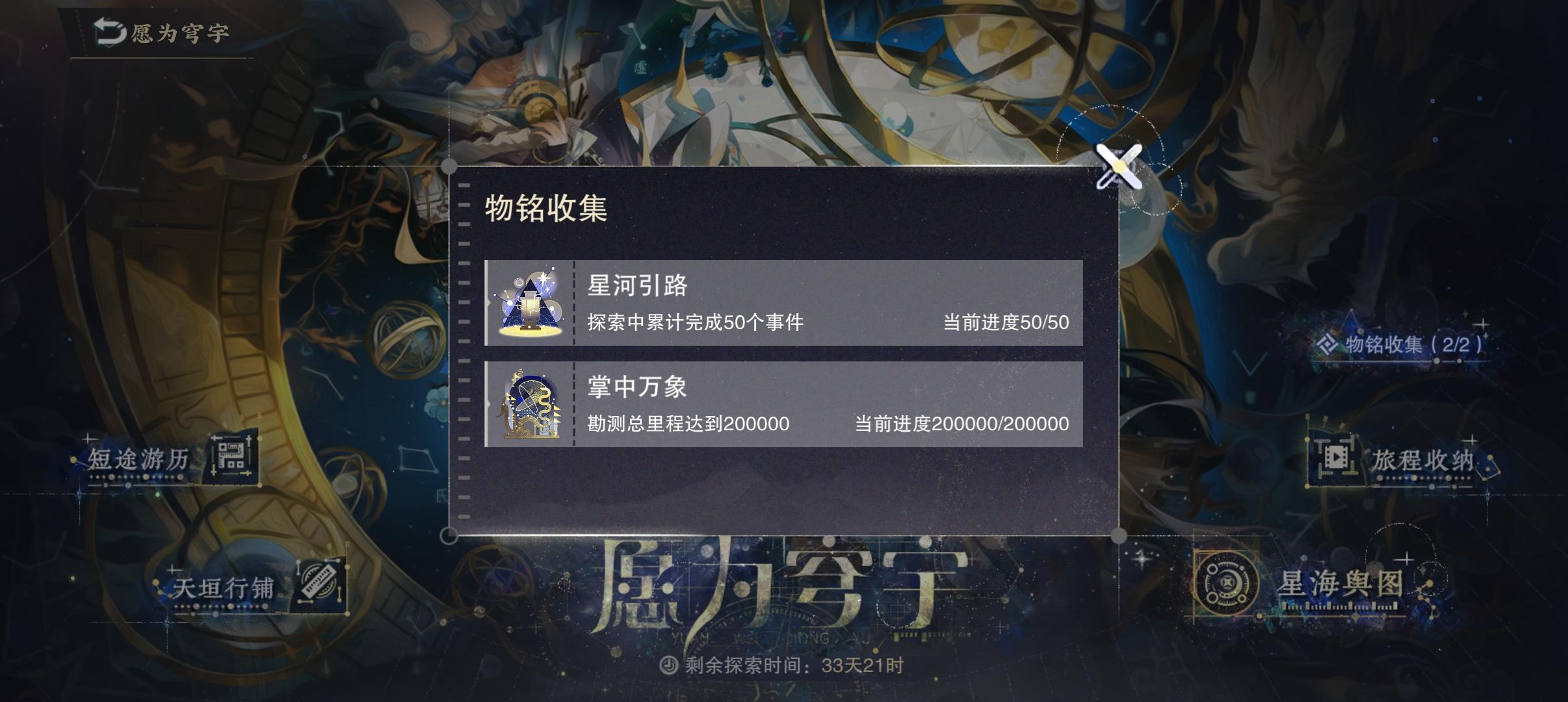Viewport: 1568px width, 702px height.
Task: Tap the clock icon next to 剩余探索时间
Action: point(668,665)
